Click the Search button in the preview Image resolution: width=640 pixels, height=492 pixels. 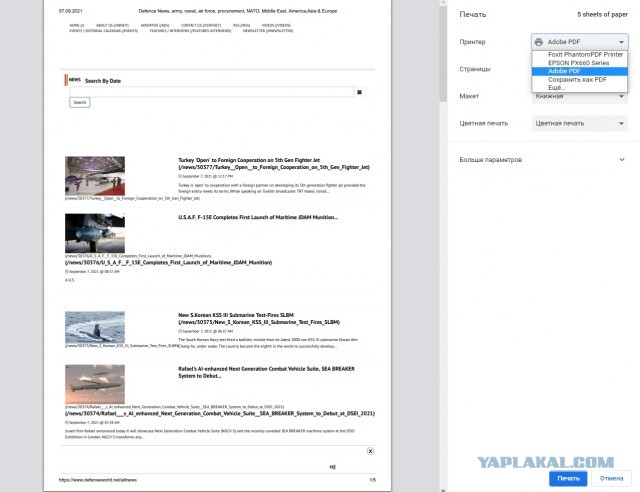tap(80, 102)
